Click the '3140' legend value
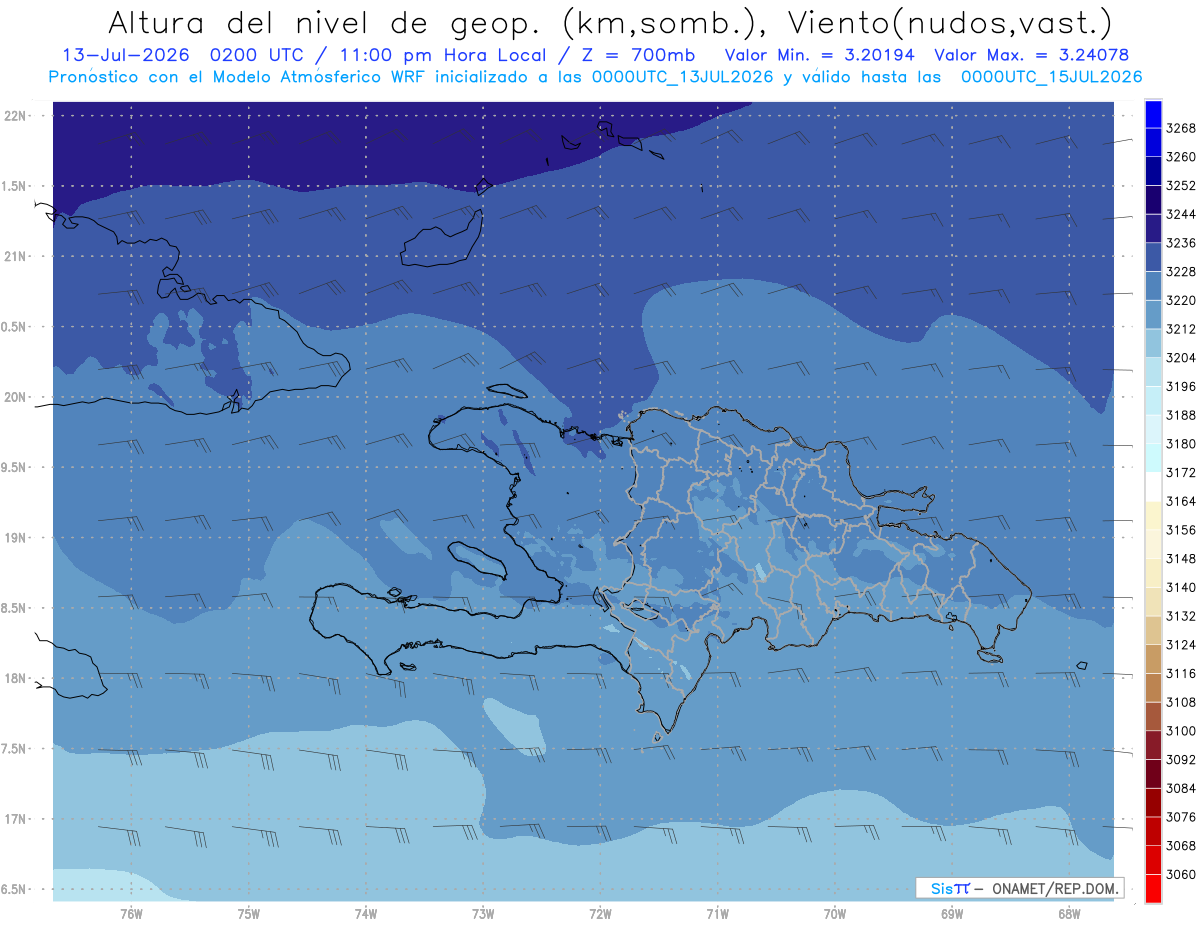This screenshot has width=1200, height=927. click(1181, 587)
